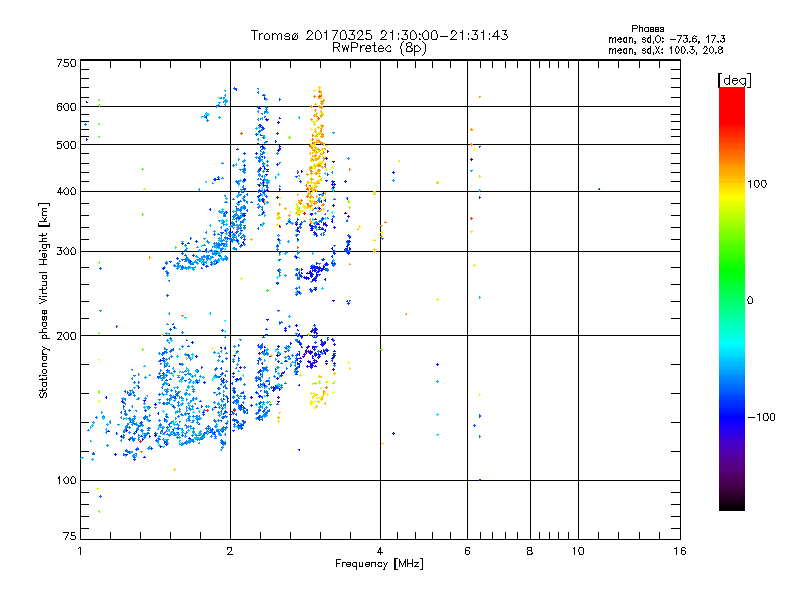The image size is (800, 600).
Task: Click the '16' frequency axis tick label
Action: [x=680, y=551]
